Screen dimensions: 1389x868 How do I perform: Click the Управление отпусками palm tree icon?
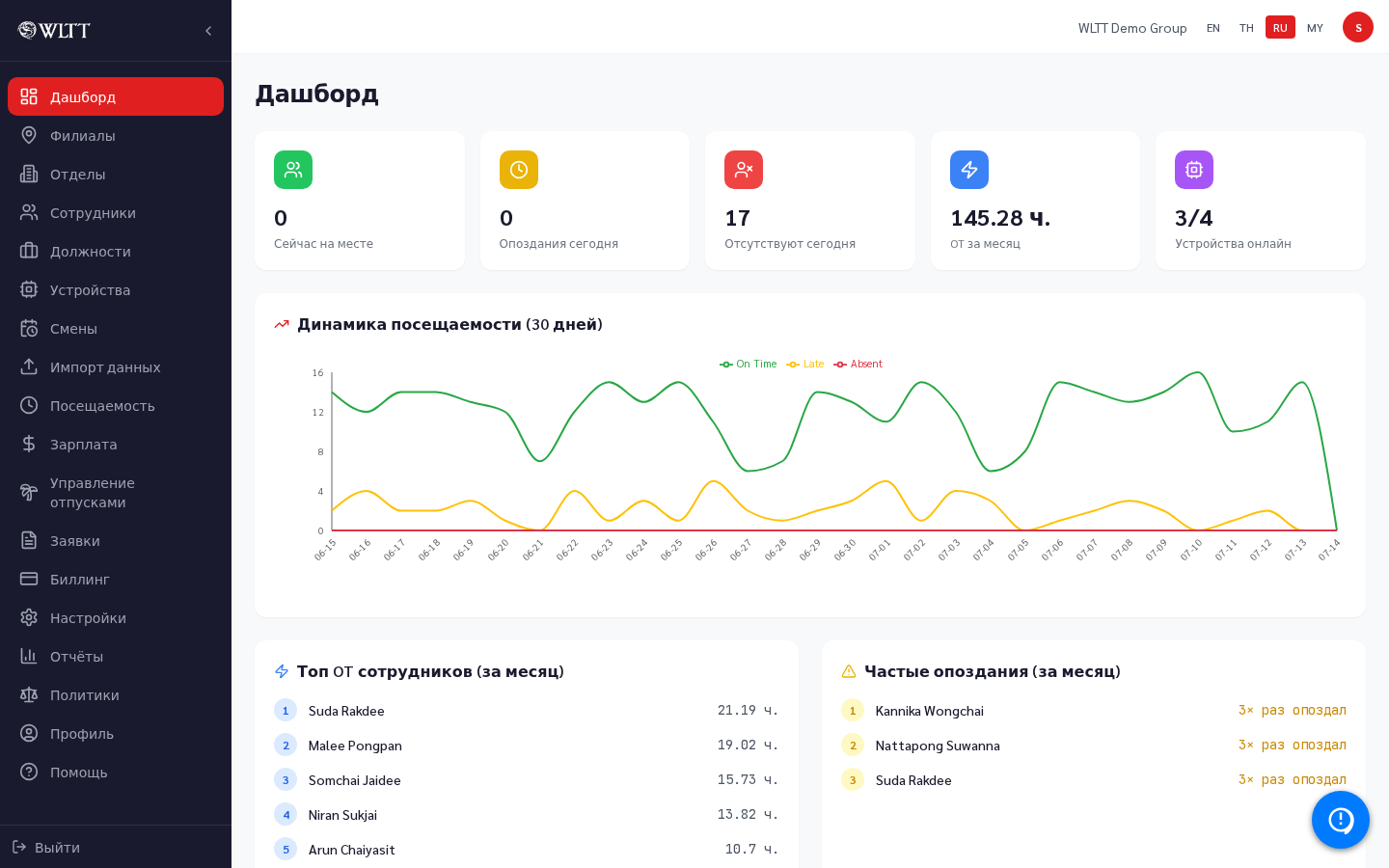click(29, 492)
